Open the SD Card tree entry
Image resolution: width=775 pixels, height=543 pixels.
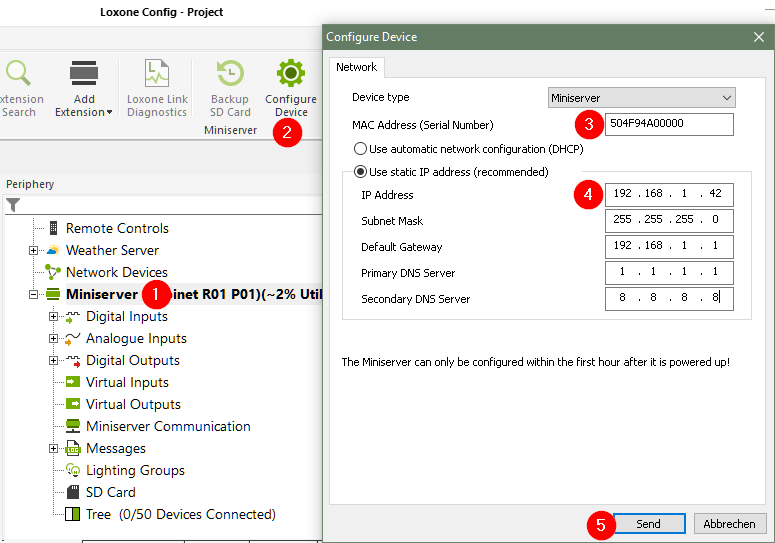click(x=110, y=492)
